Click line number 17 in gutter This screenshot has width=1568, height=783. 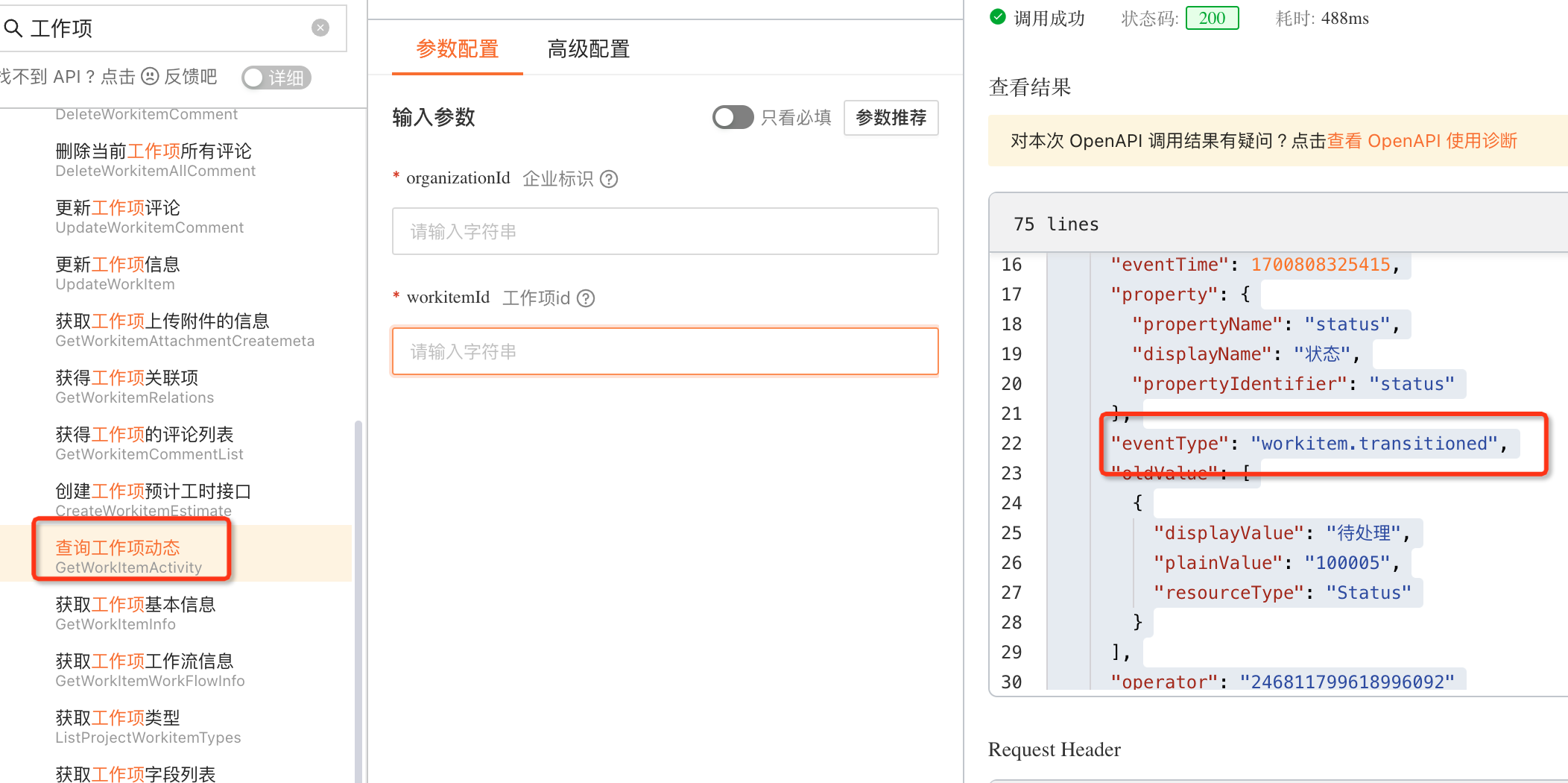[1011, 295]
